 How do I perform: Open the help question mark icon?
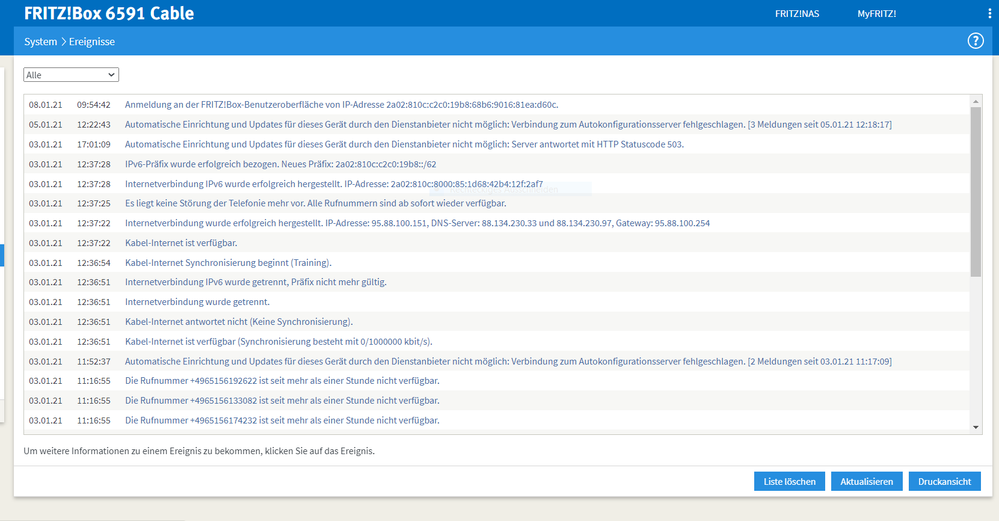(975, 41)
